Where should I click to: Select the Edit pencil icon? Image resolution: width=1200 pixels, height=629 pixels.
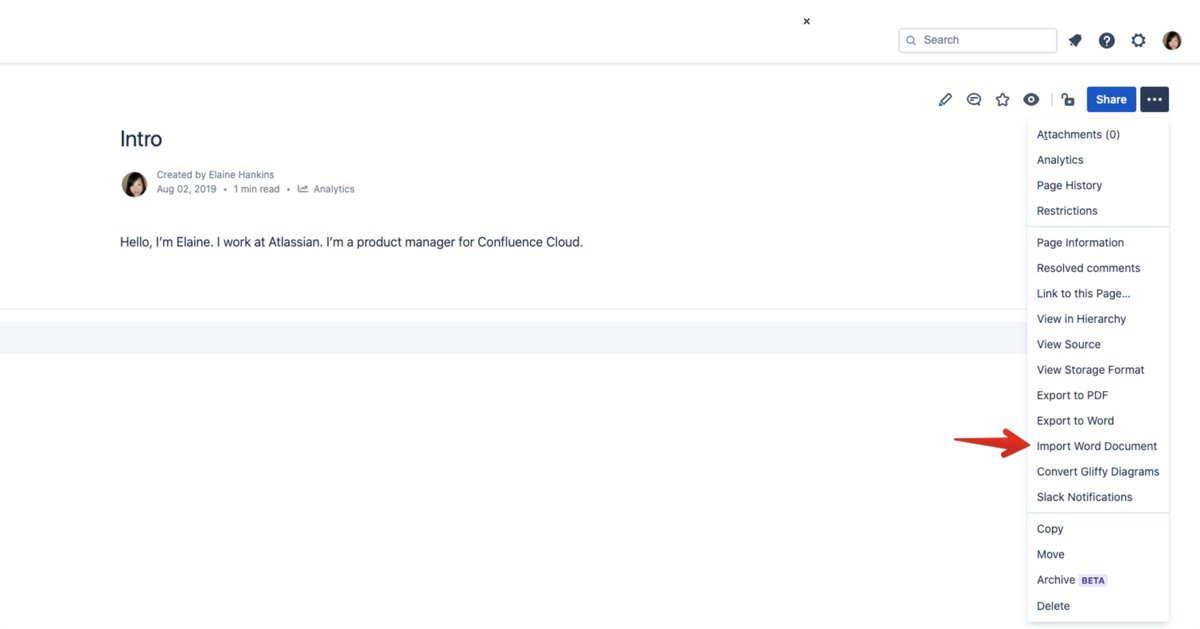(945, 99)
